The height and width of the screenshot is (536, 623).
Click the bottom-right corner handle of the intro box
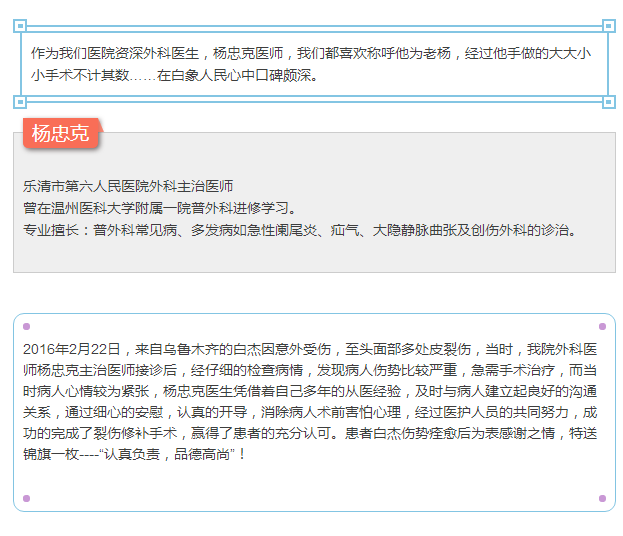[x=608, y=102]
